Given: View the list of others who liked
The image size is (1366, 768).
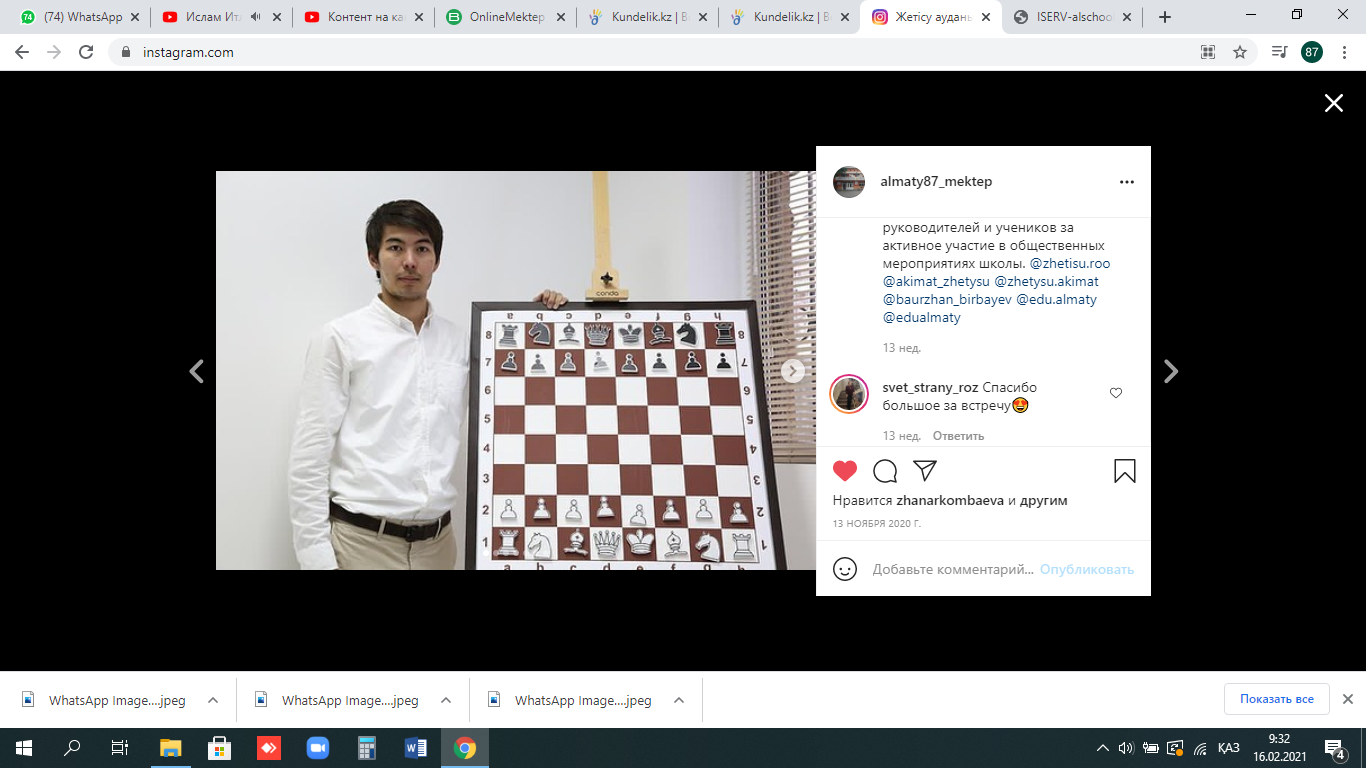Looking at the screenshot, I should pyautogui.click(x=1044, y=500).
